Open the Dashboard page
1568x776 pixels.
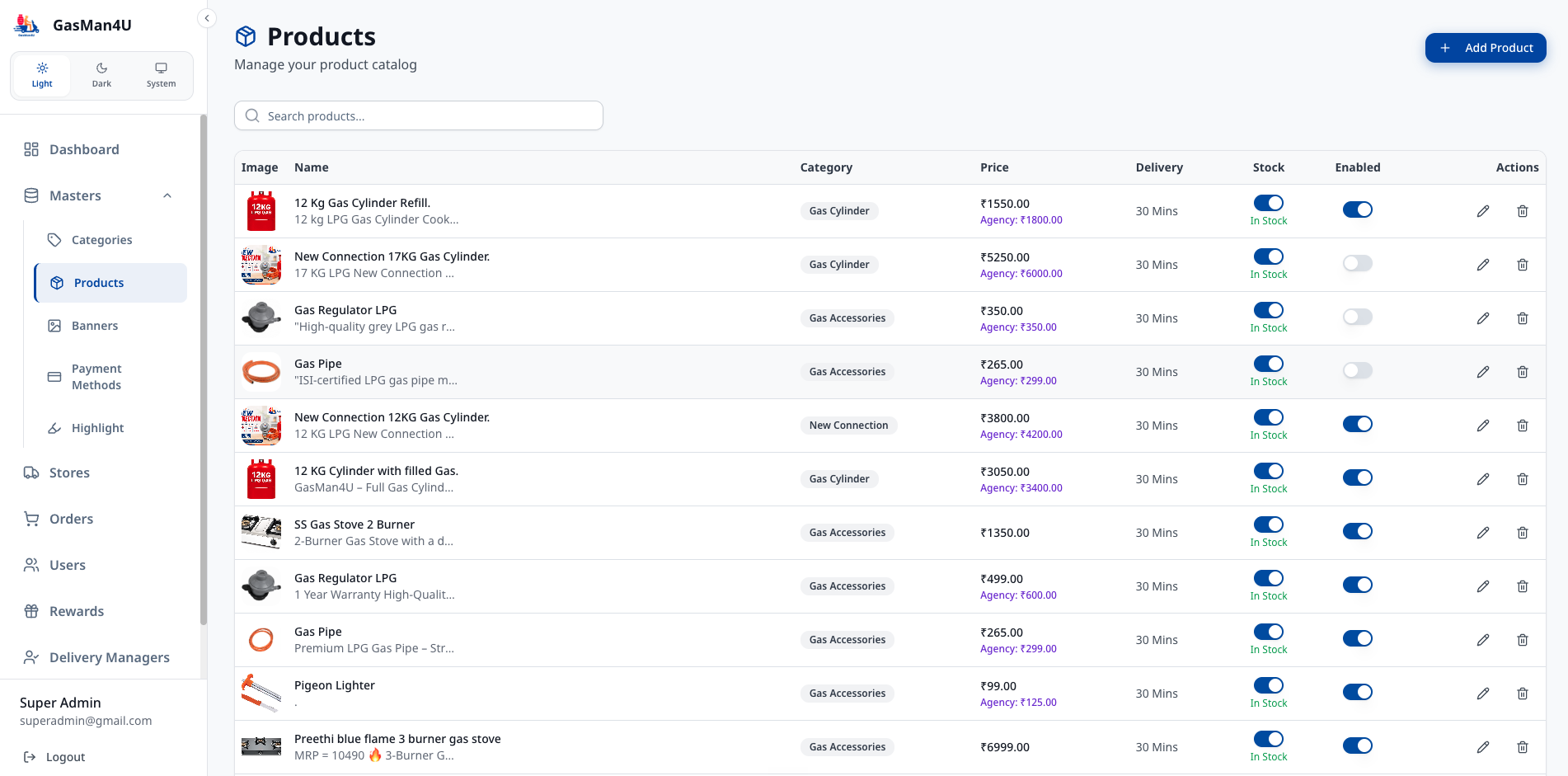tap(101, 149)
